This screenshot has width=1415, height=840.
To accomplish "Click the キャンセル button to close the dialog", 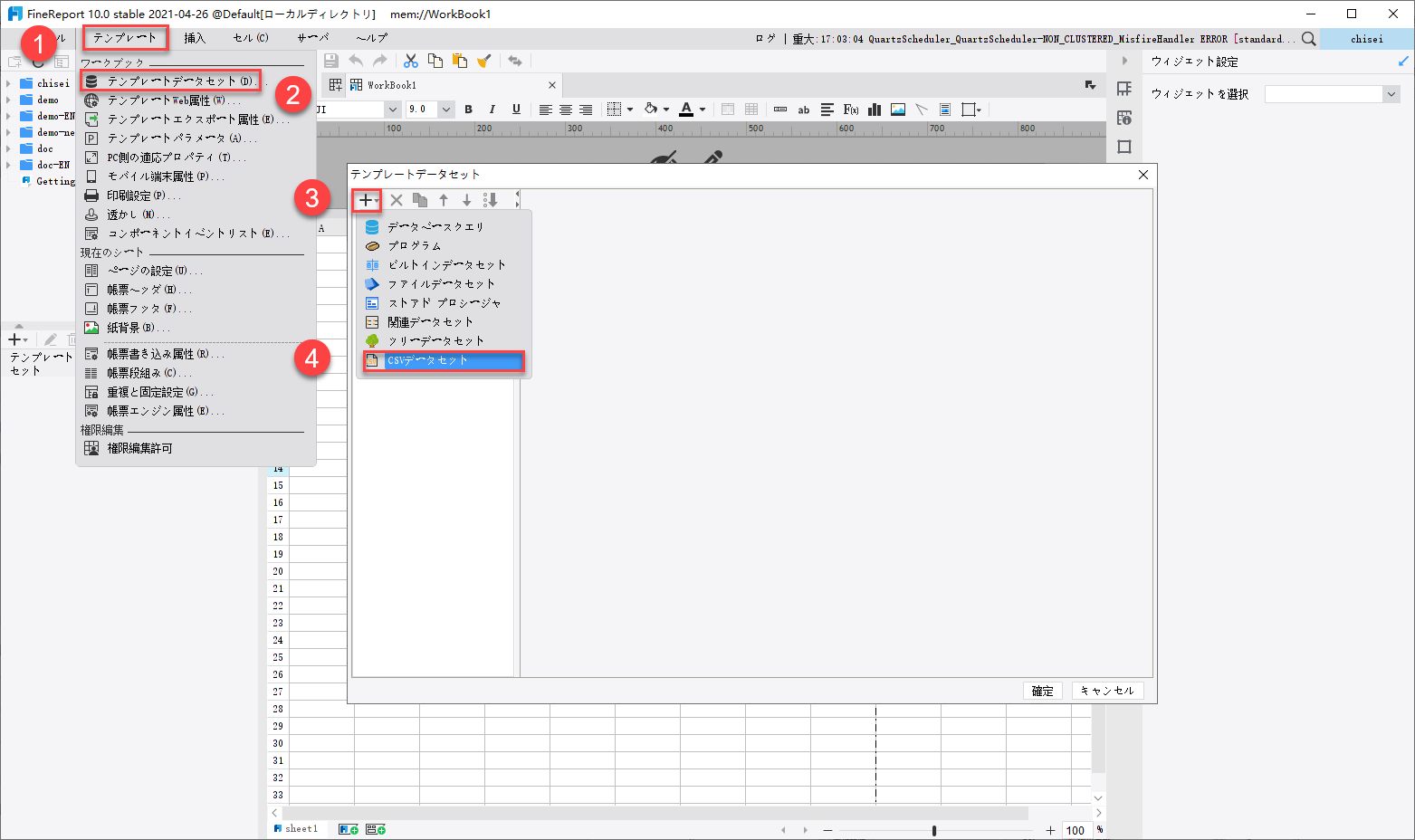I will tap(1107, 690).
